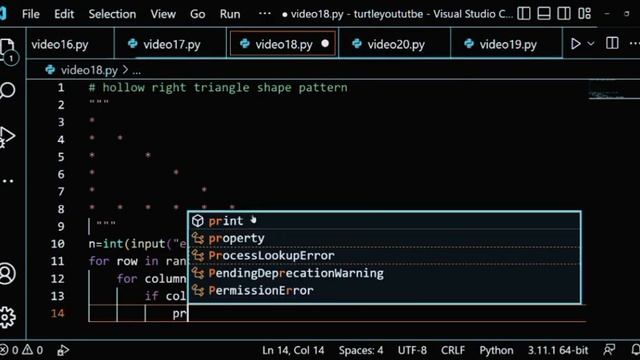Click line number 1 in the gutter
The height and width of the screenshot is (360, 640).
pyautogui.click(x=61, y=87)
